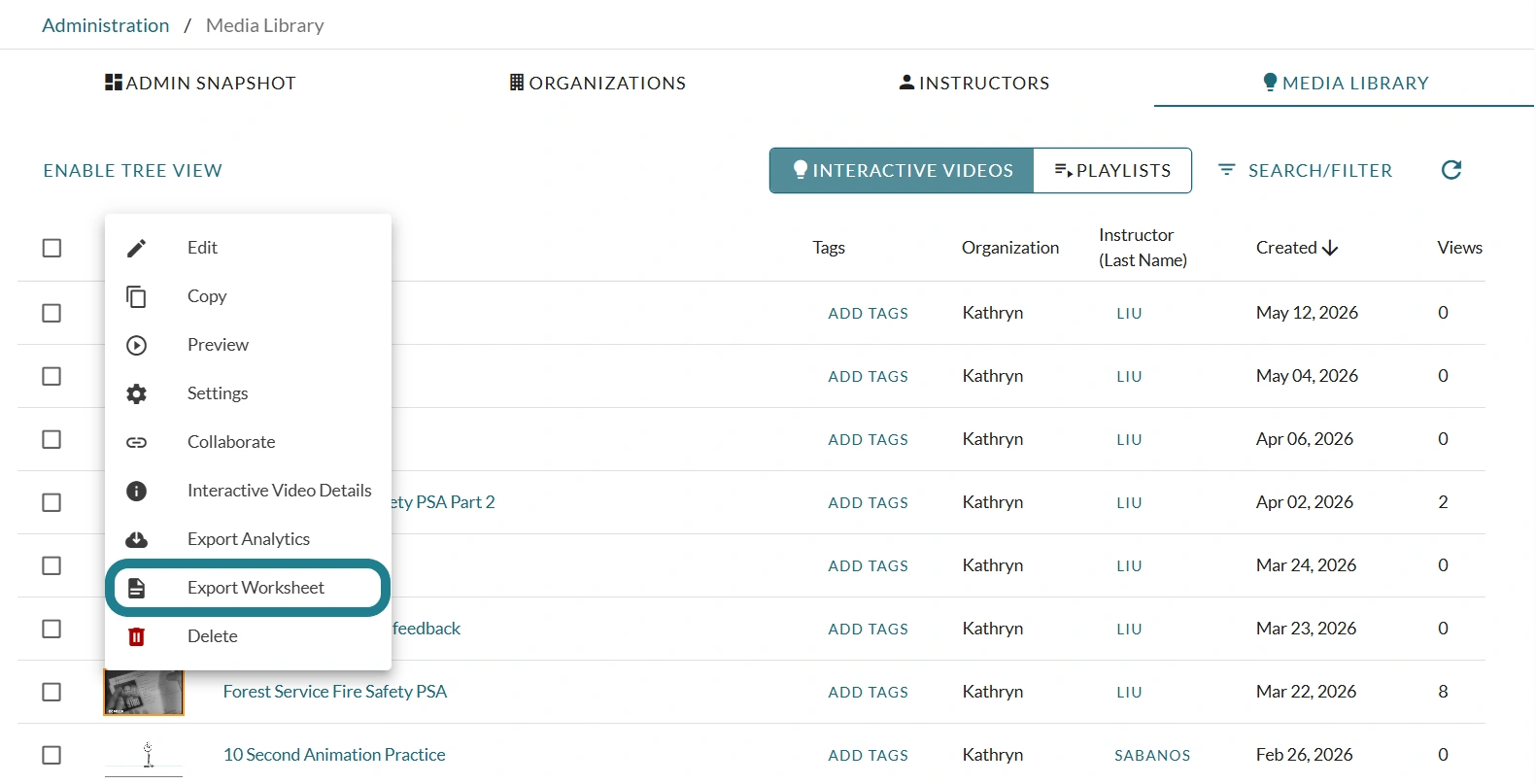Click the Forest Service Fire Safety PSA thumbnail
Image resolution: width=1536 pixels, height=784 pixels.
(x=144, y=692)
